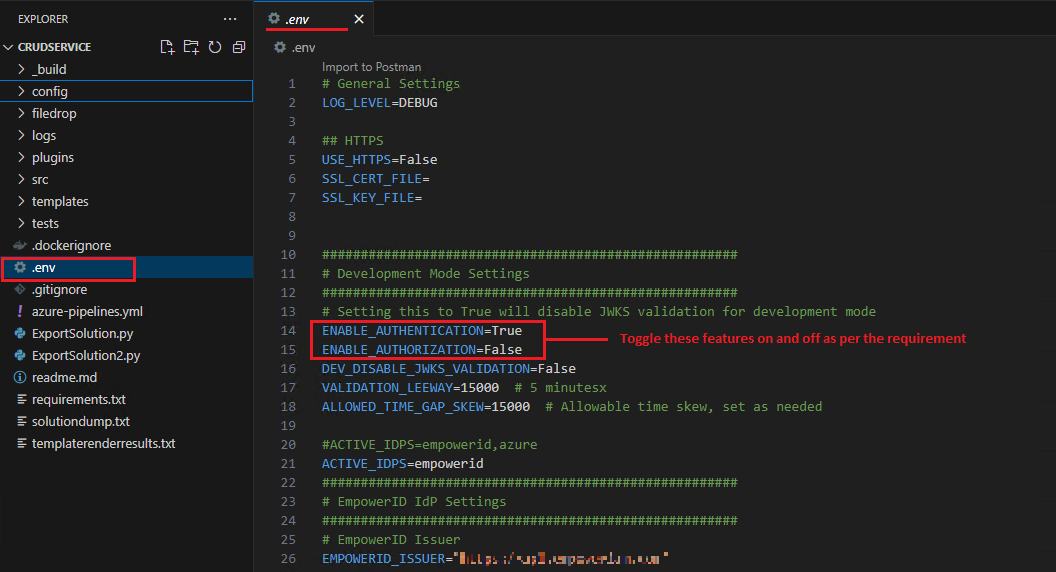Click DEV_DISABLE_JWKS_VALIDATION=False line
Viewport: 1056px width, 572px height.
point(449,369)
